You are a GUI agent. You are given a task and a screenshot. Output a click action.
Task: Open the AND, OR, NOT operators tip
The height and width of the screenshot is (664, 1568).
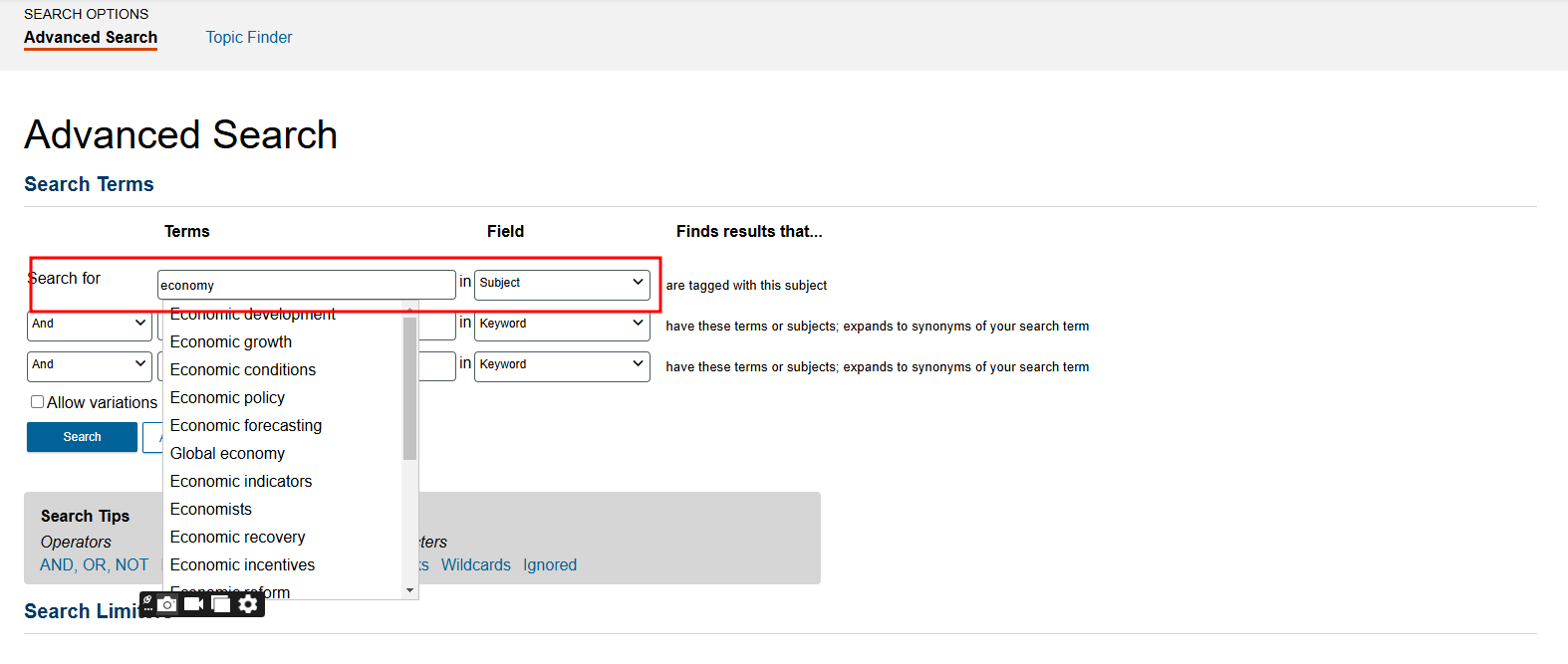click(95, 565)
